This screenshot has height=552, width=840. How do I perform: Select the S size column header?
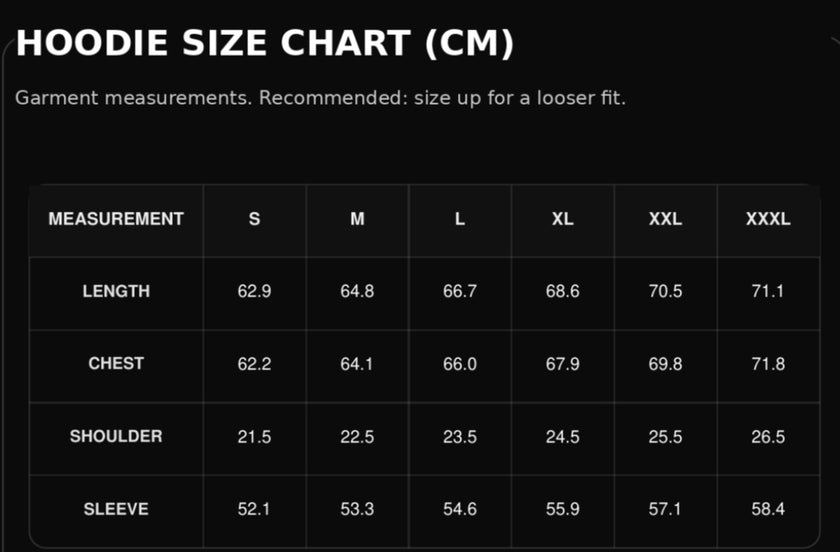point(254,219)
